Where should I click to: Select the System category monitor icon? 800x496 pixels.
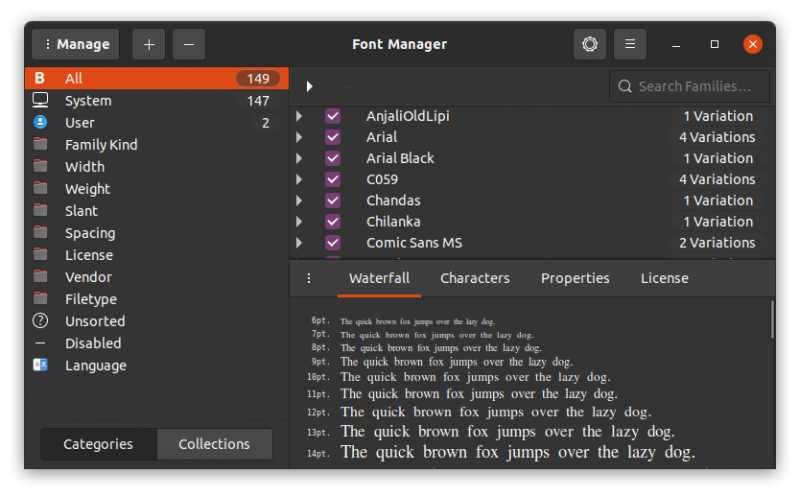41,100
